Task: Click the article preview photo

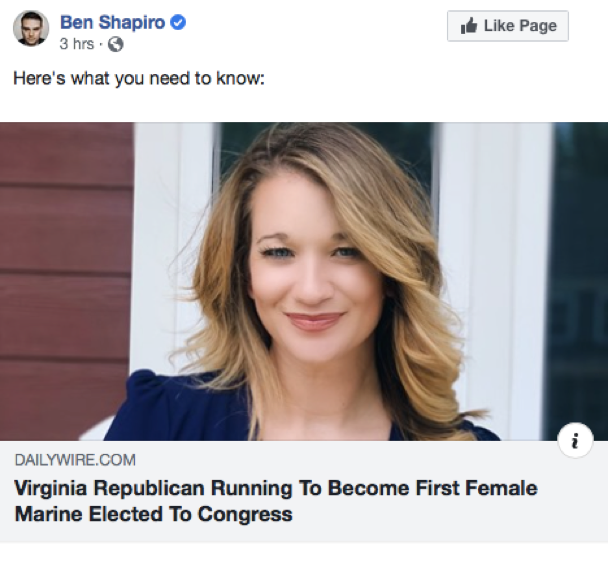Action: 304,280
